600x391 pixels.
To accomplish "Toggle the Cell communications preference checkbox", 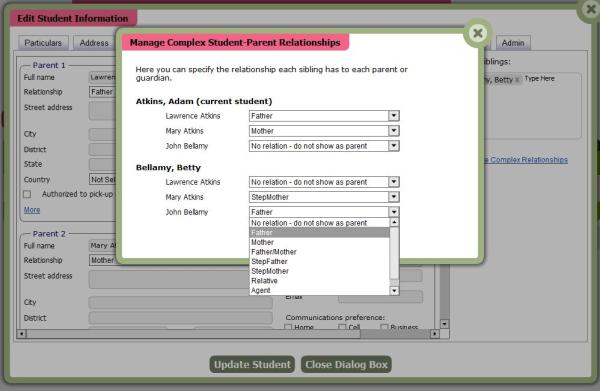I will tap(342, 327).
